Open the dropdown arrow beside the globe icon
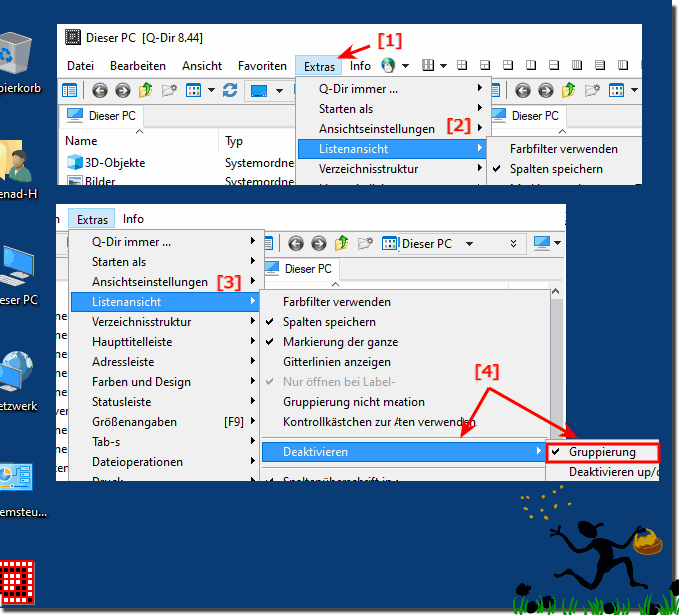Viewport: 679px width, 615px height. click(405, 66)
